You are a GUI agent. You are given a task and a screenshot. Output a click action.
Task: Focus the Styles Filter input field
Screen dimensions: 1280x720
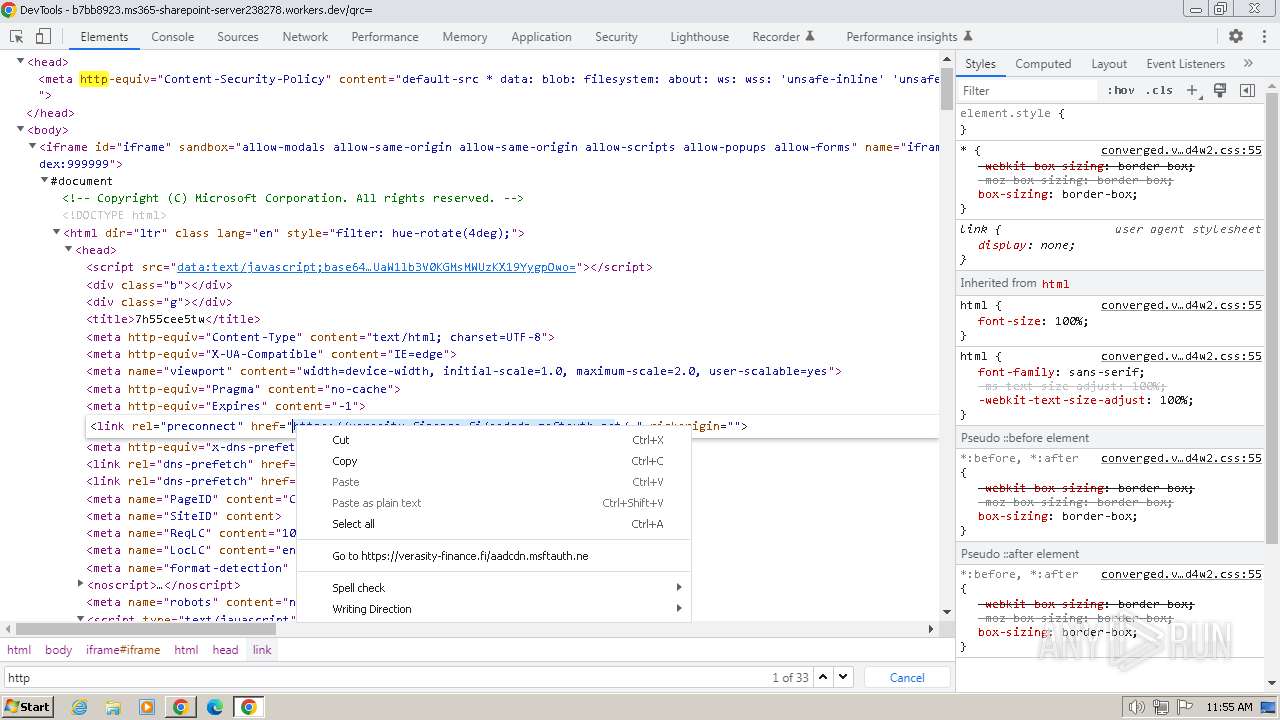[1028, 90]
